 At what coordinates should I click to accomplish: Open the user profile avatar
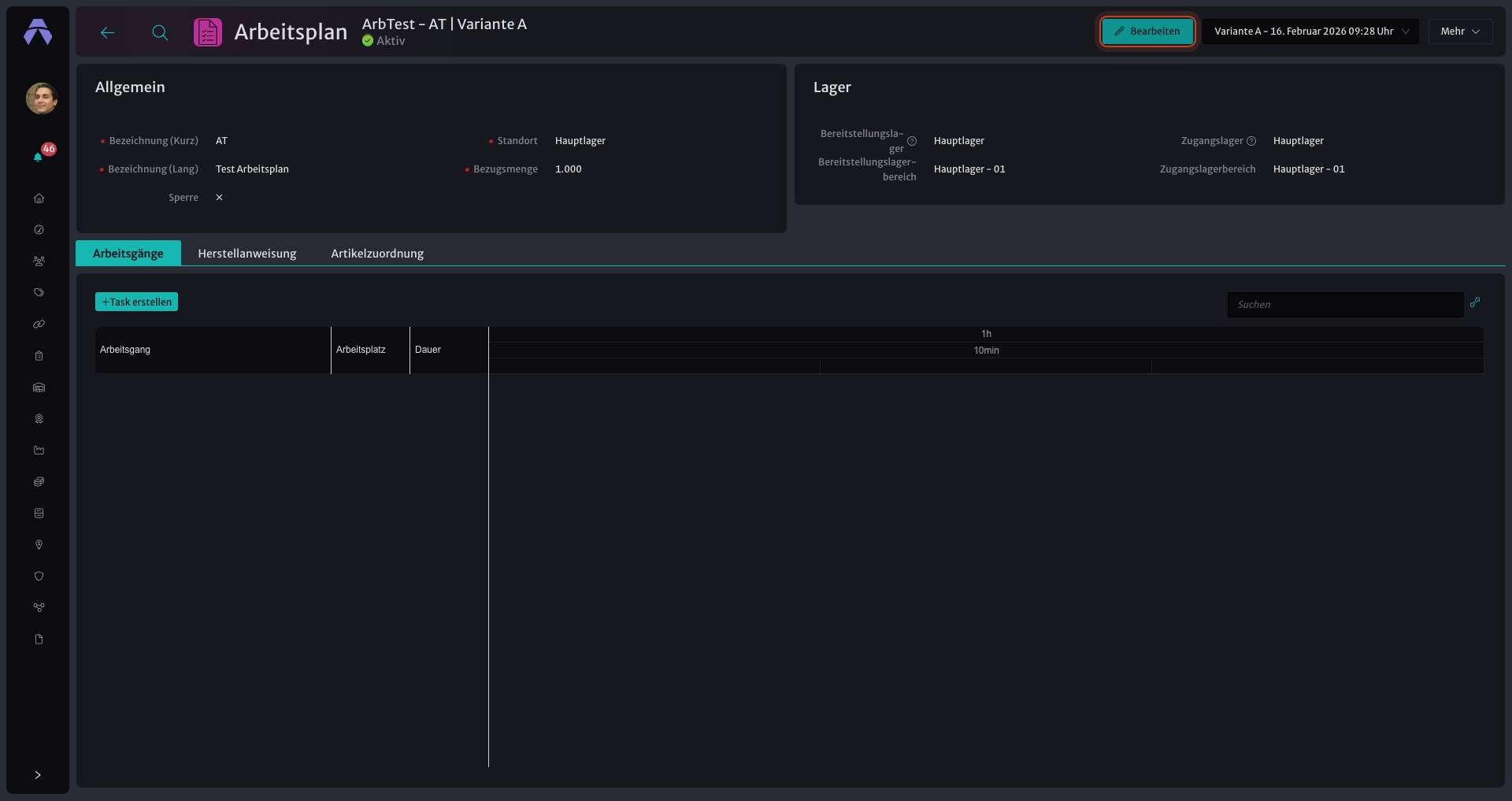tap(41, 98)
